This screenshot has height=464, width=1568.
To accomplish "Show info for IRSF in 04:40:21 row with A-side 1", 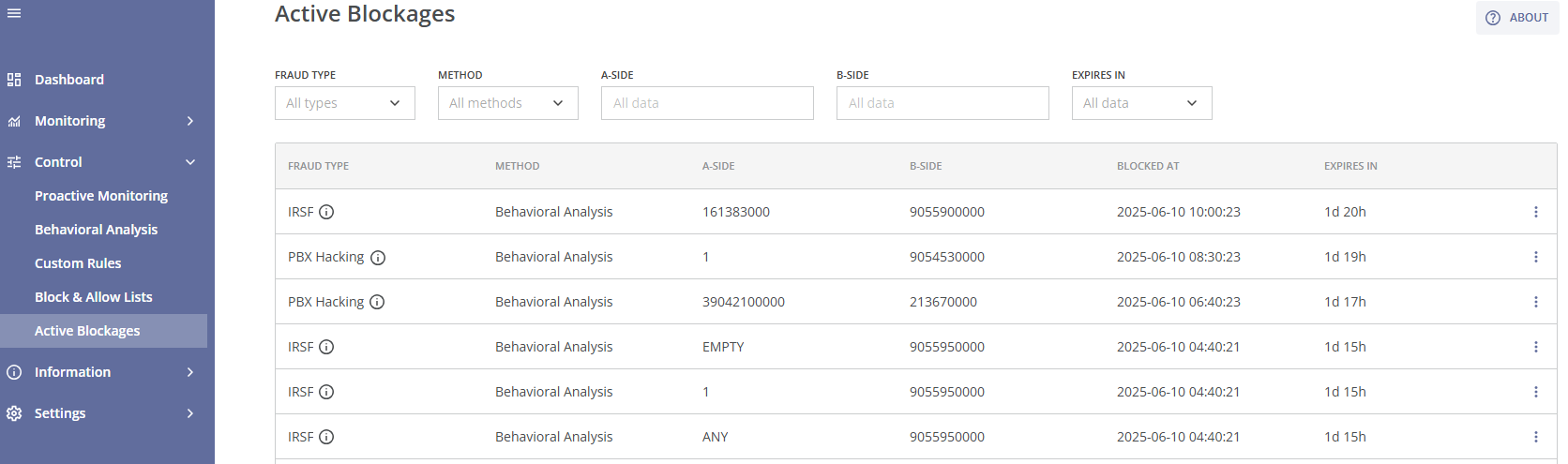I will point(326,392).
